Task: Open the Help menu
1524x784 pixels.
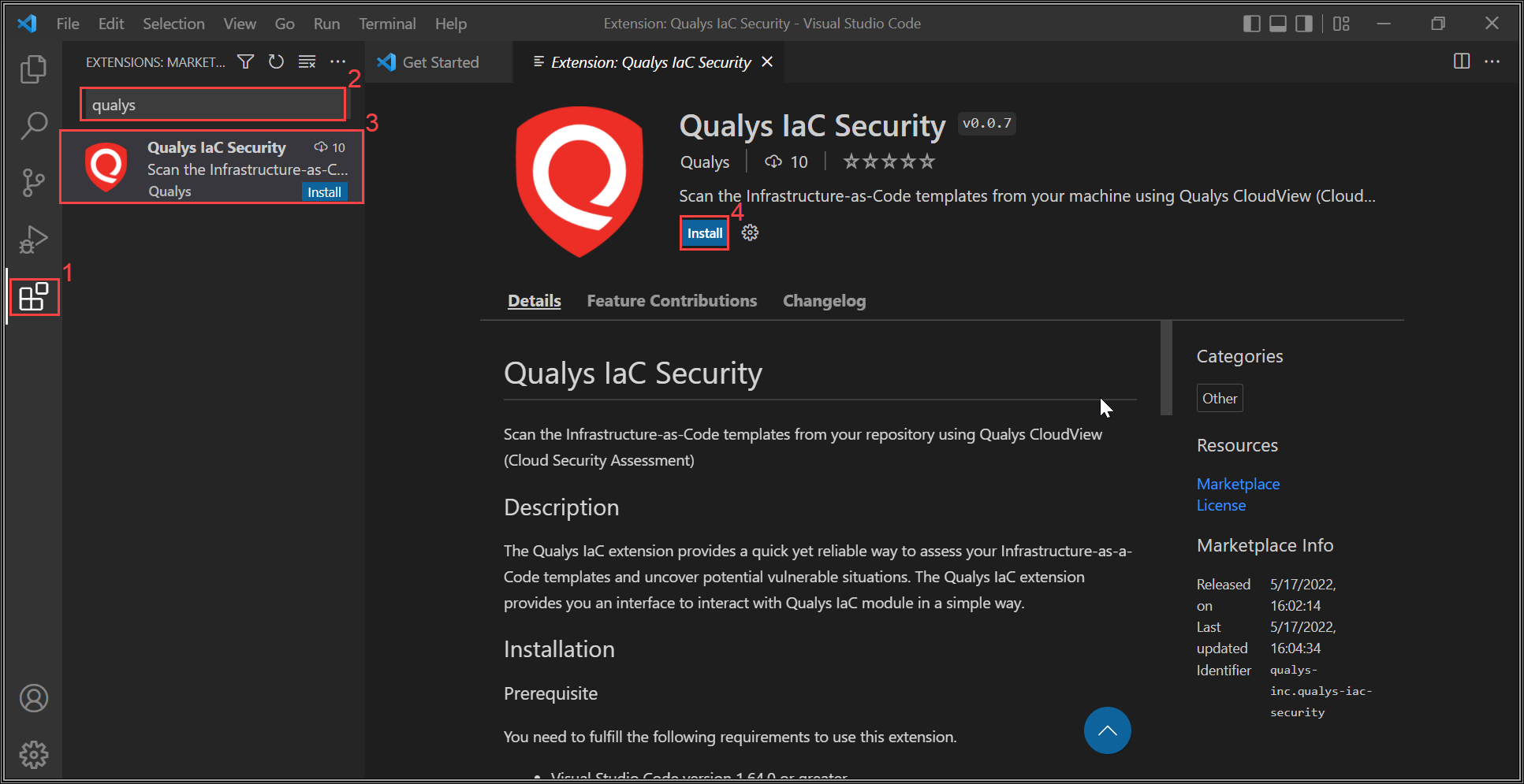Action: 451,24
